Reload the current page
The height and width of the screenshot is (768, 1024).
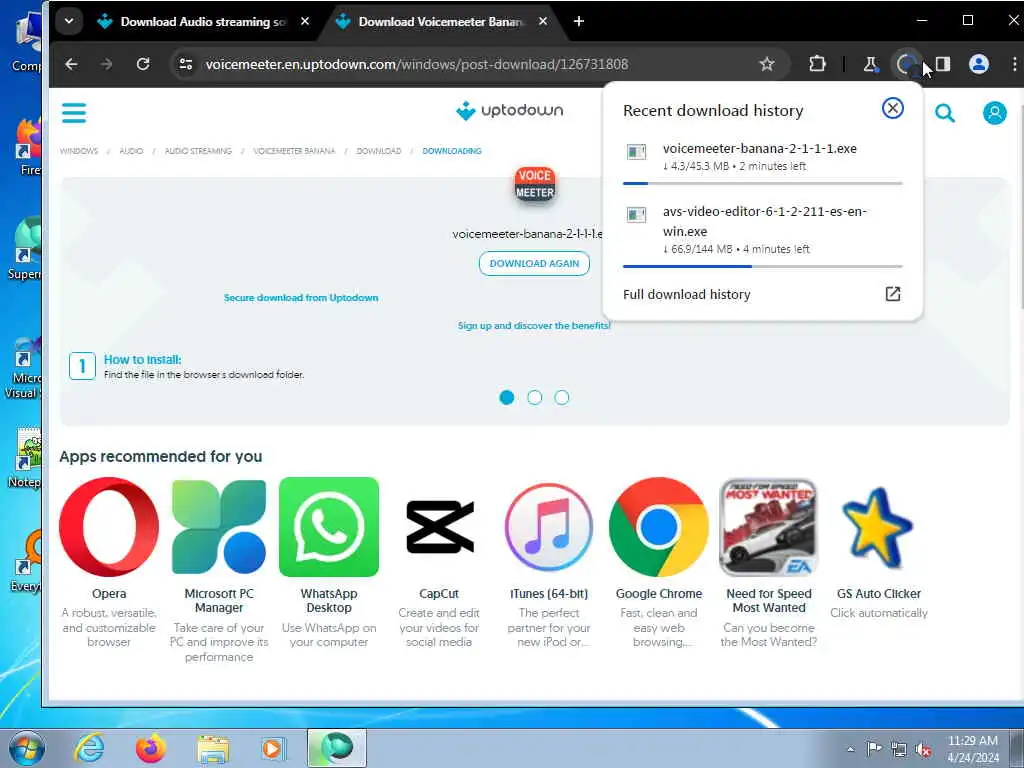[x=143, y=64]
